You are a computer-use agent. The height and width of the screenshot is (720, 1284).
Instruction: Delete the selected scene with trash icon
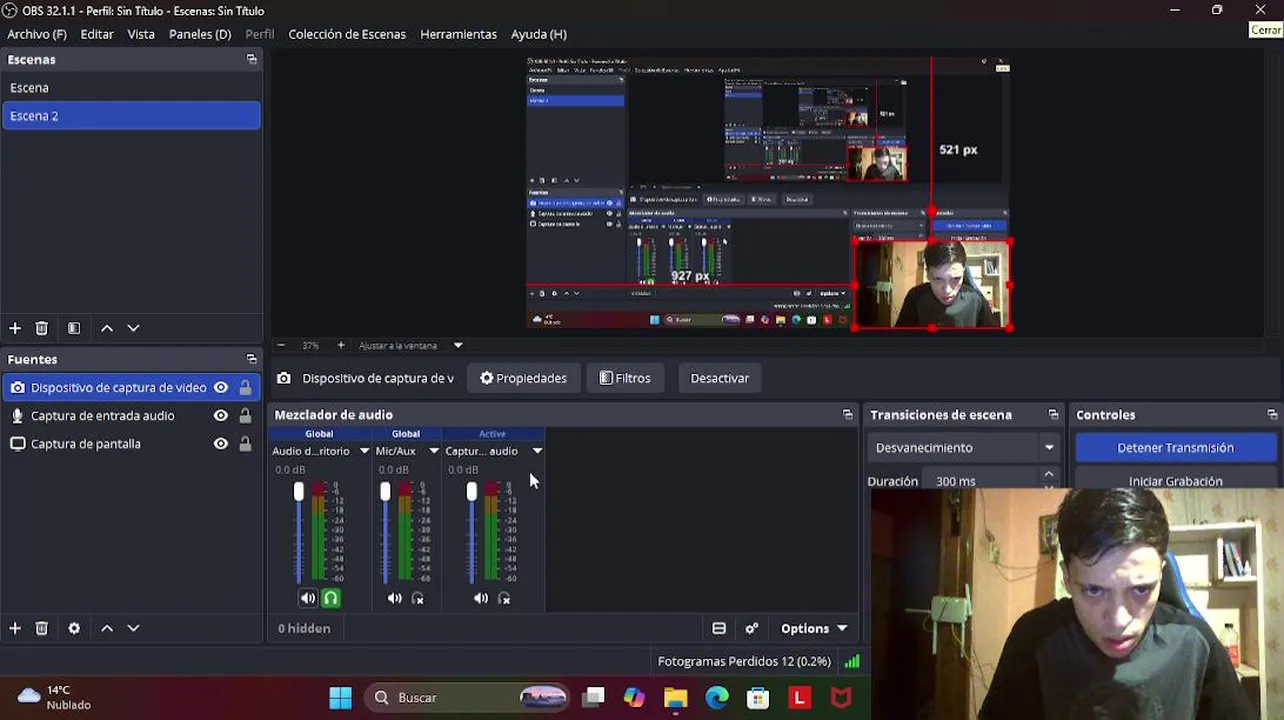42,328
